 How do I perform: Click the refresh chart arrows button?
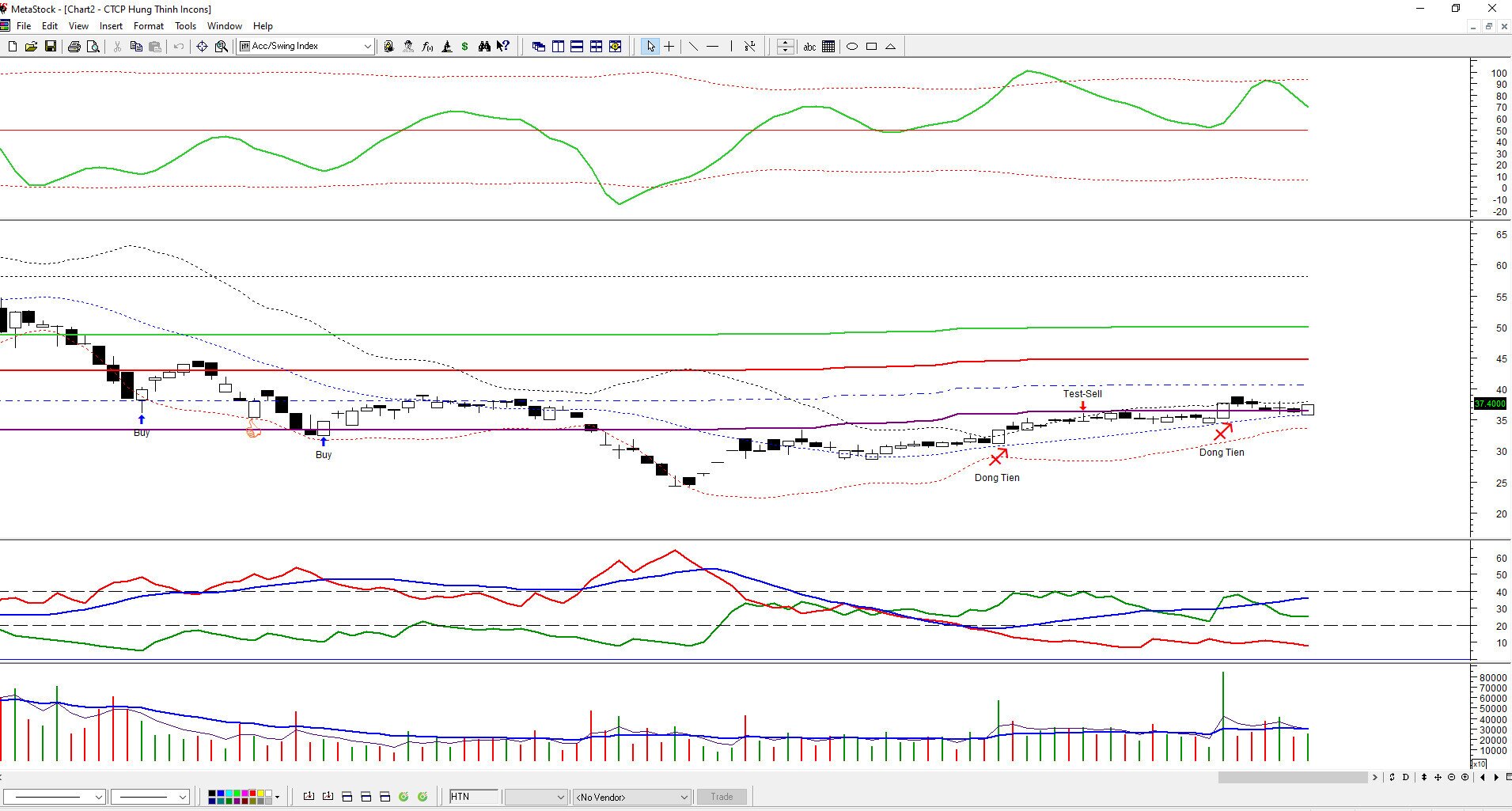[1392, 777]
